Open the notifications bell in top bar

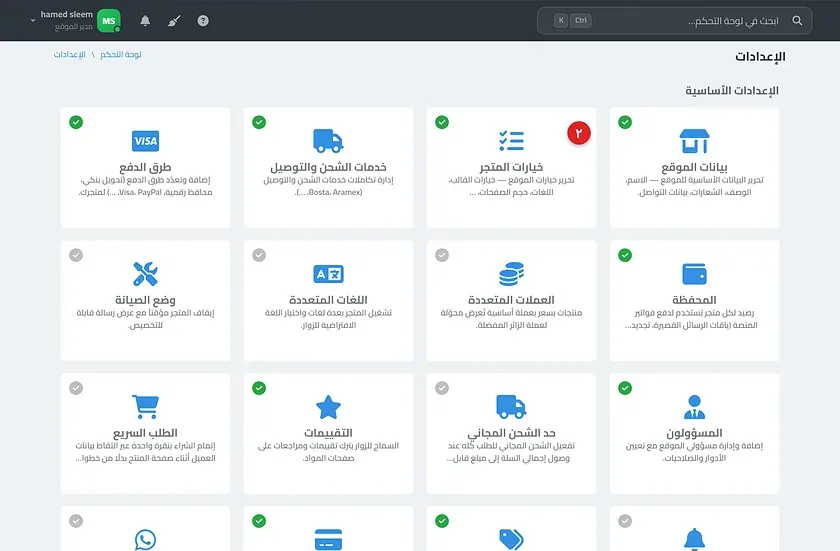click(145, 20)
